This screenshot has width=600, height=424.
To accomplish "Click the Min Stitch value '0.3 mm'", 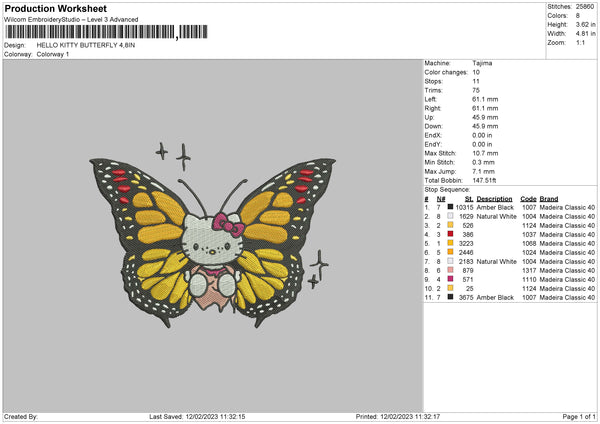I will [x=484, y=162].
